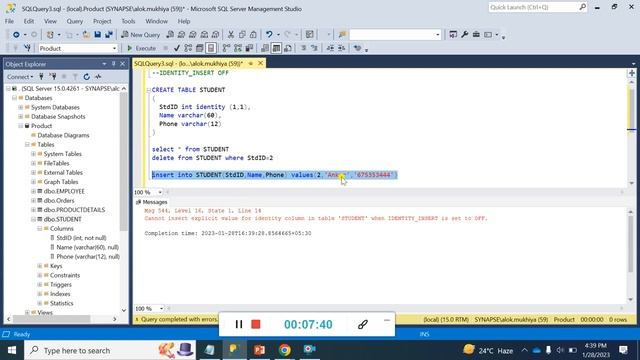Collapse the Databases node
640x360 pixels.
(14, 98)
